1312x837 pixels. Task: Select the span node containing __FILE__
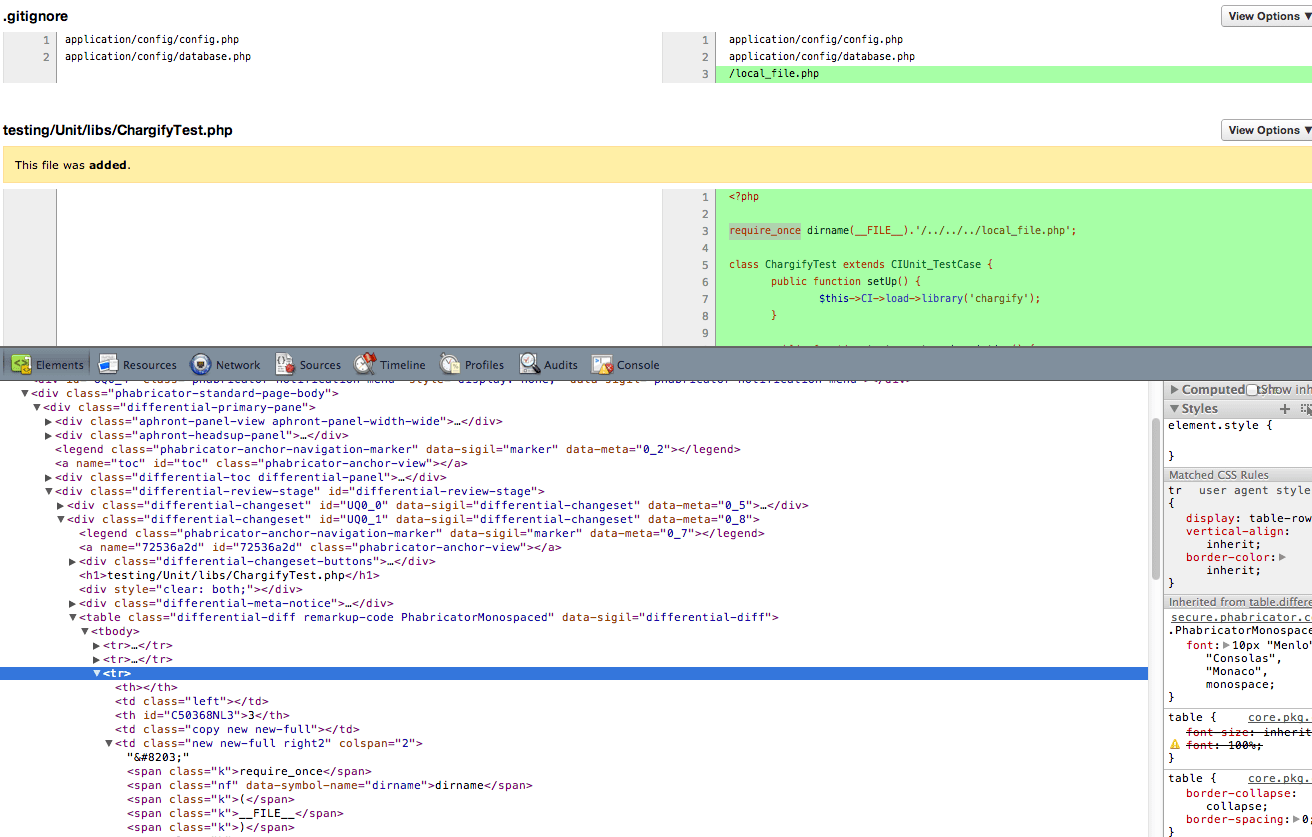point(233,814)
